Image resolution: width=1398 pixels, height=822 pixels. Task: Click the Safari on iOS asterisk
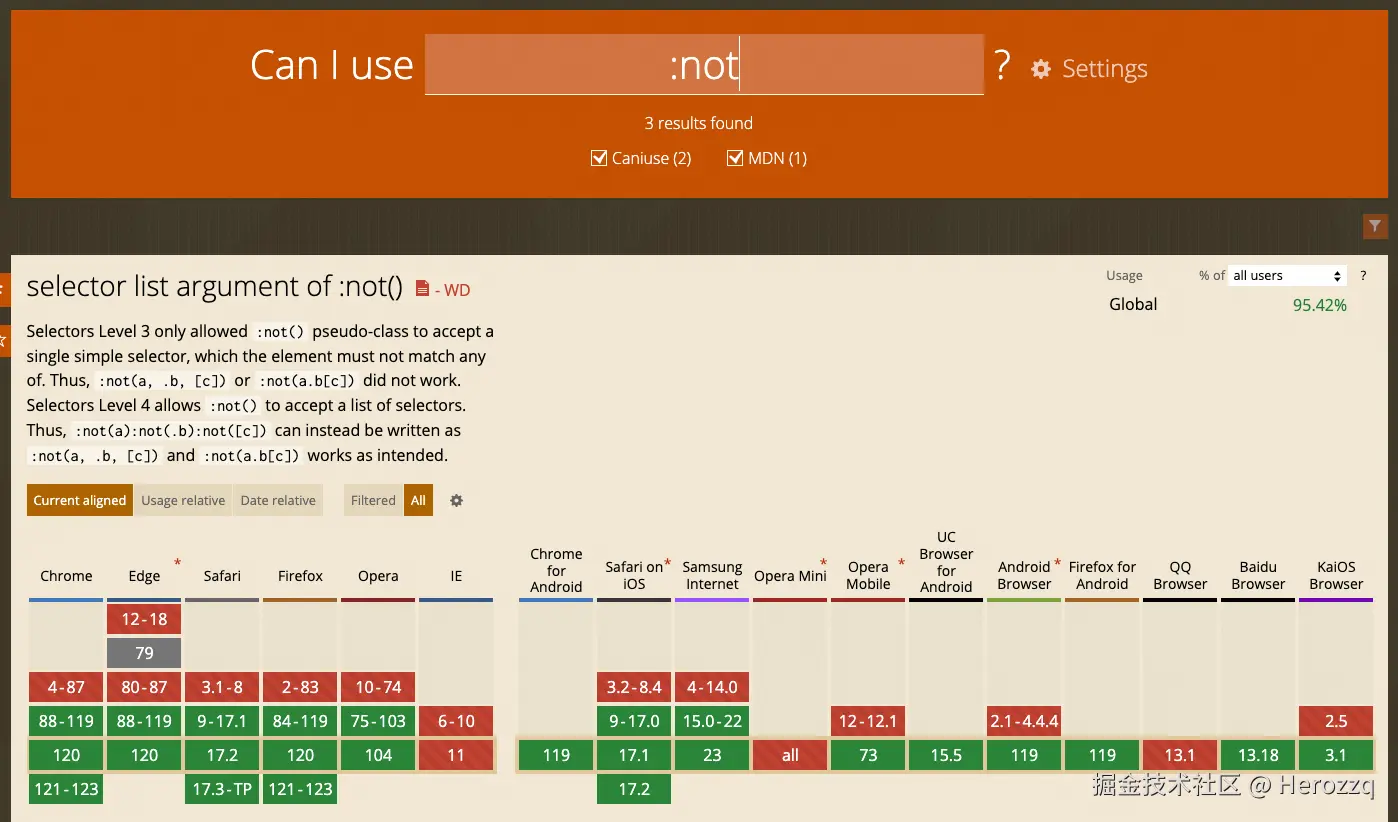point(668,563)
